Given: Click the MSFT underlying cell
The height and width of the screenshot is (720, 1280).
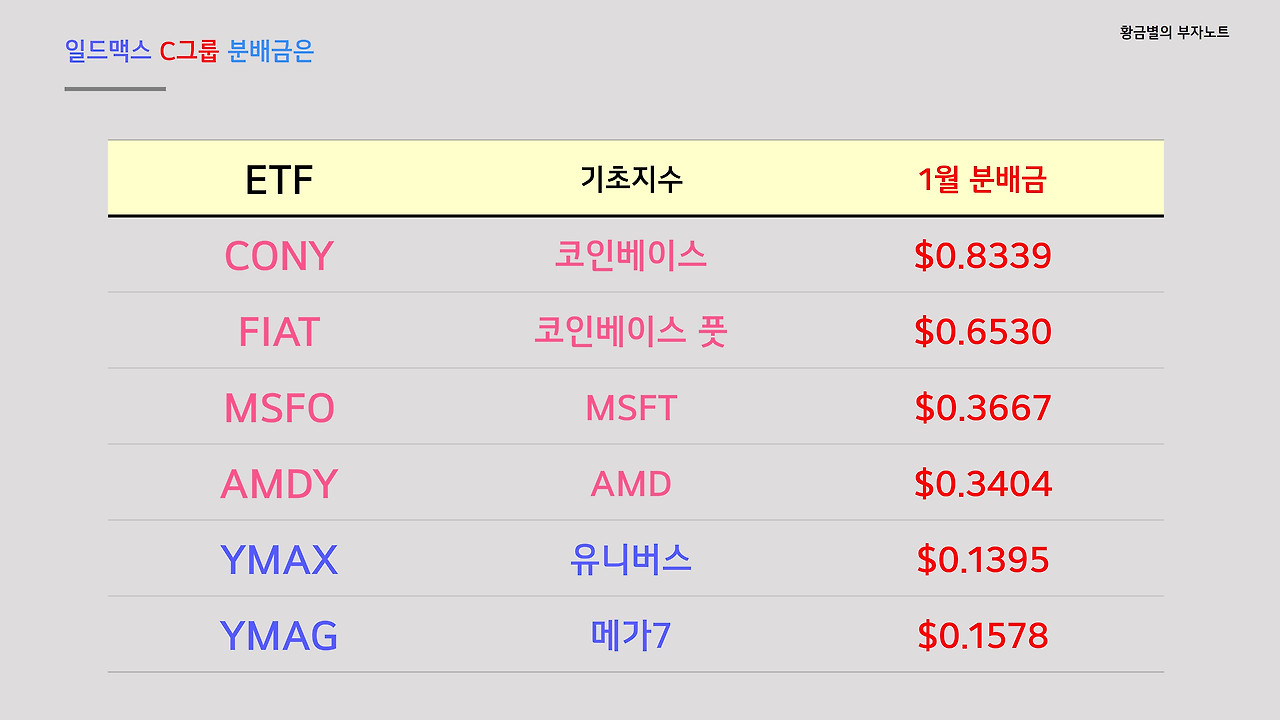Looking at the screenshot, I should point(631,408).
